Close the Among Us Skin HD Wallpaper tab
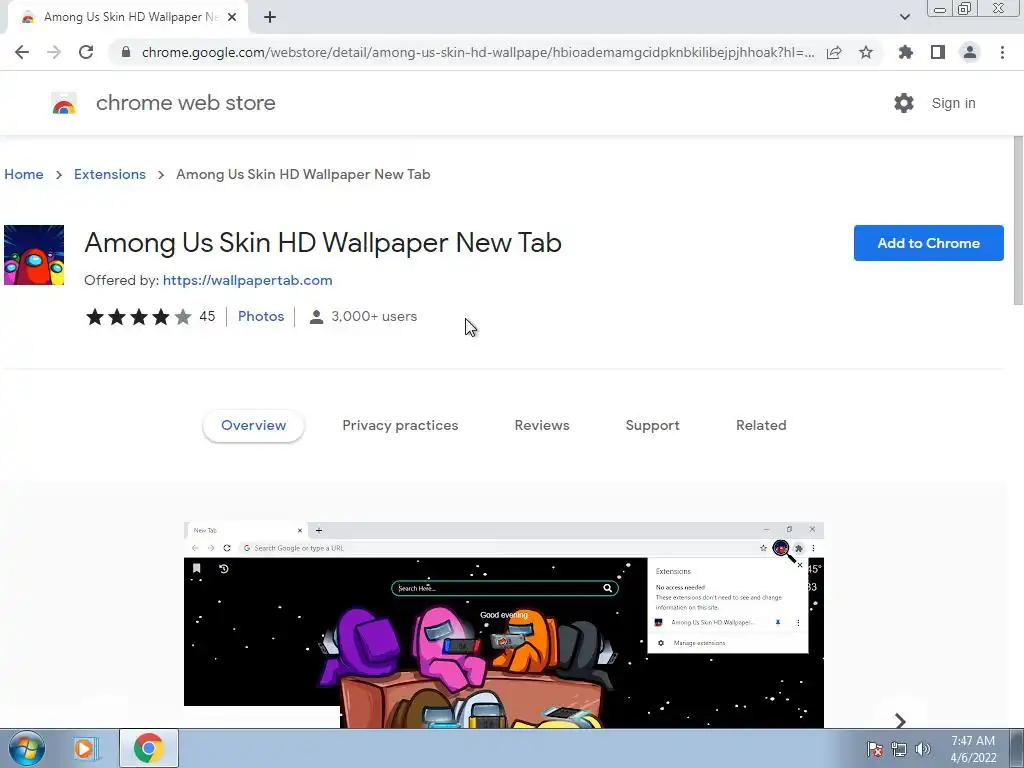Screen dimensions: 1024x768 click(x=232, y=17)
